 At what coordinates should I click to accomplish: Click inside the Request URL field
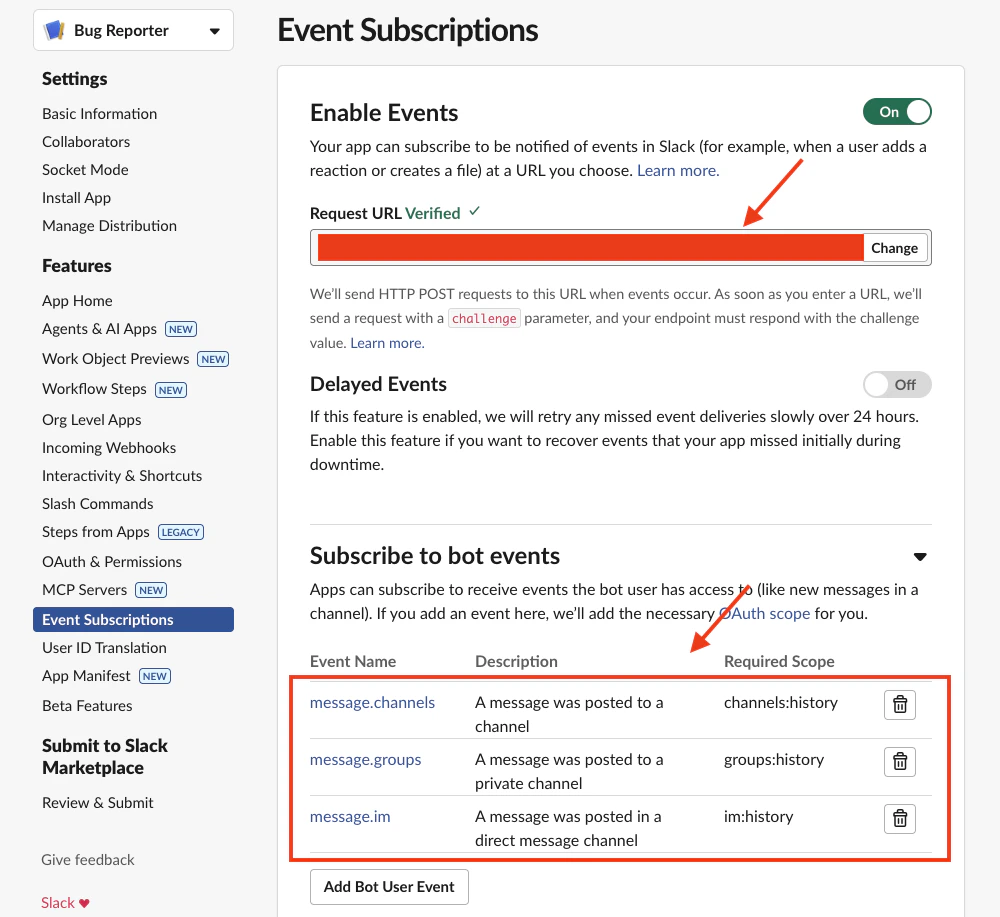(590, 247)
